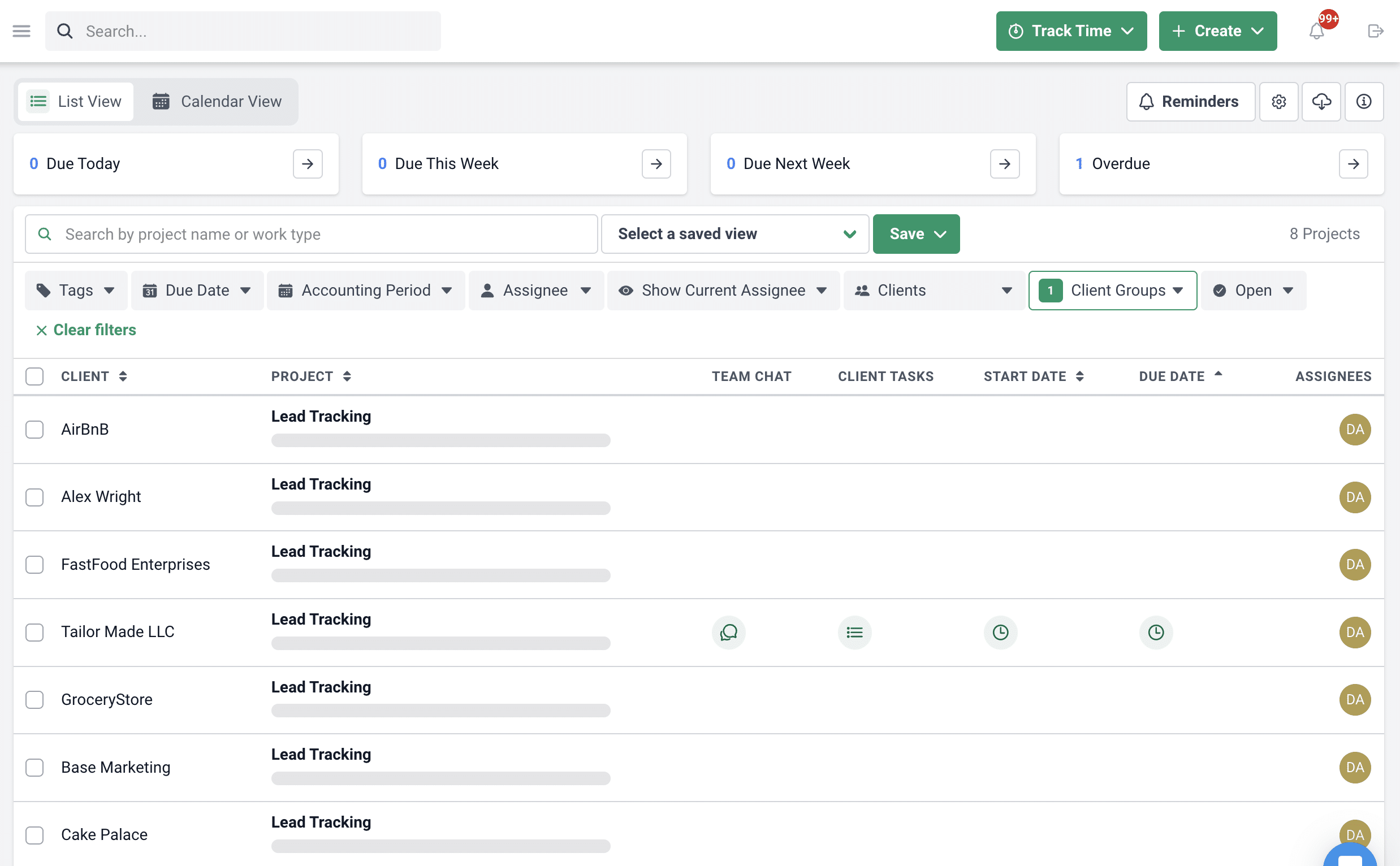This screenshot has height=866, width=1400.
Task: Open Tailor Made LLC team chat icon
Action: coord(729,633)
